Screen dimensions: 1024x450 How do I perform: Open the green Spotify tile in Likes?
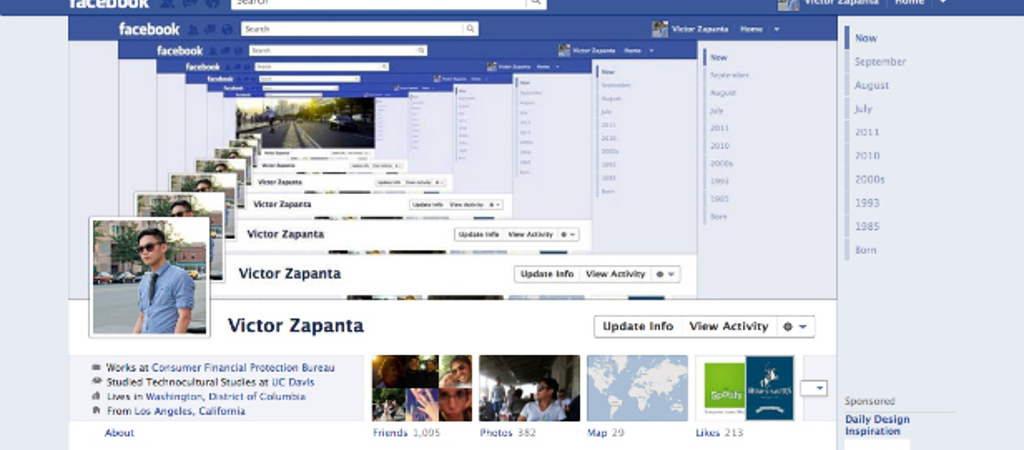[724, 385]
